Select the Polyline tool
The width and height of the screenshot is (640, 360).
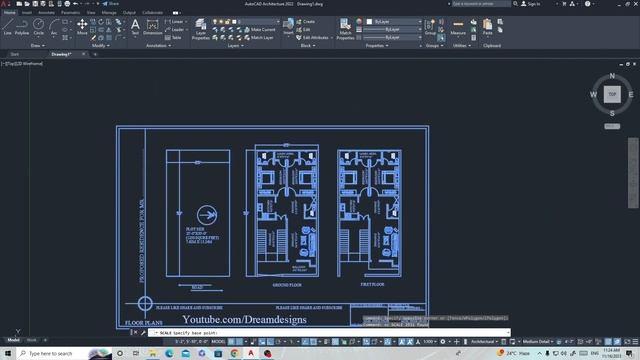pyautogui.click(x=22, y=27)
